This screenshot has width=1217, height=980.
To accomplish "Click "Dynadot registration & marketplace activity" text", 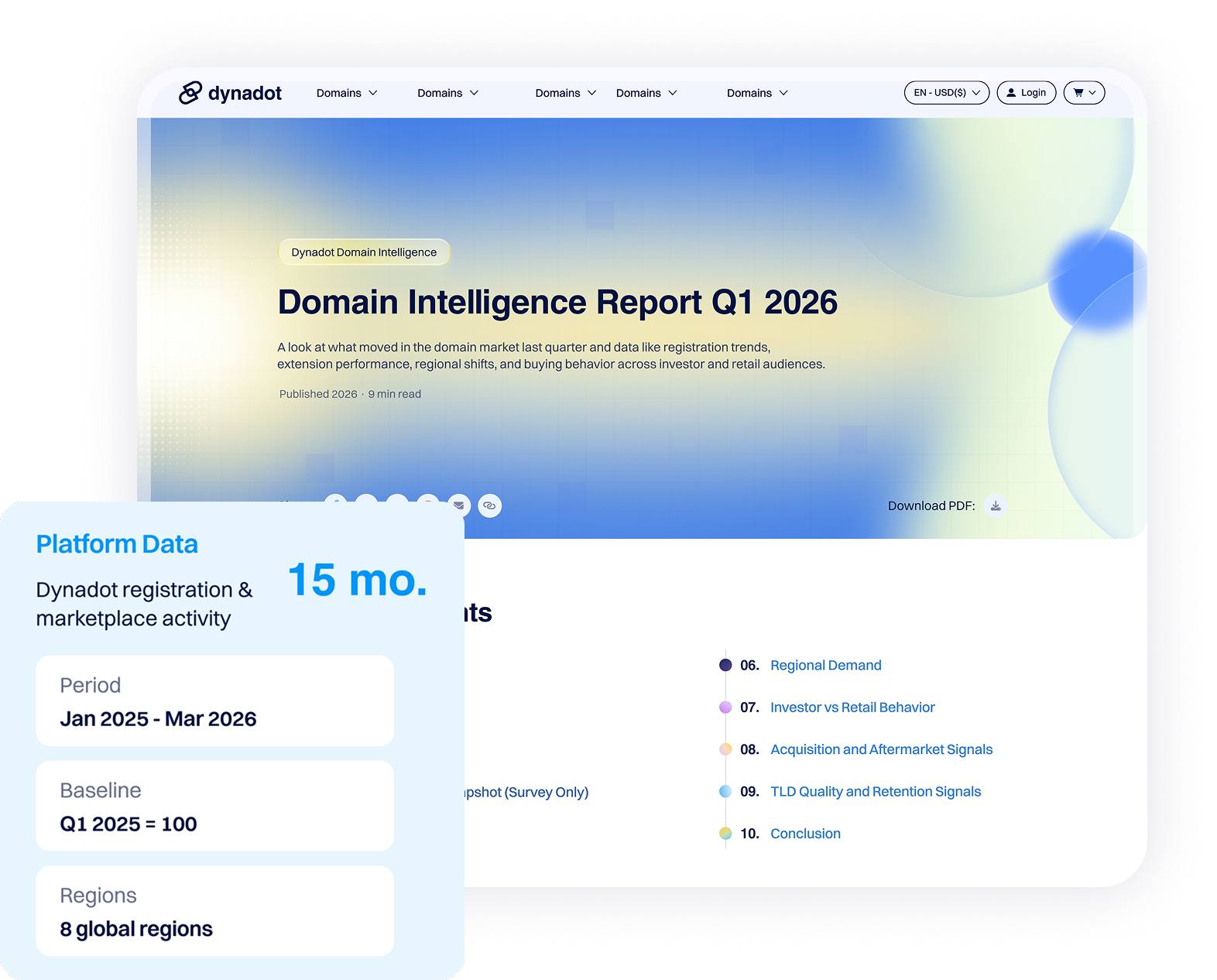I will click(x=144, y=604).
